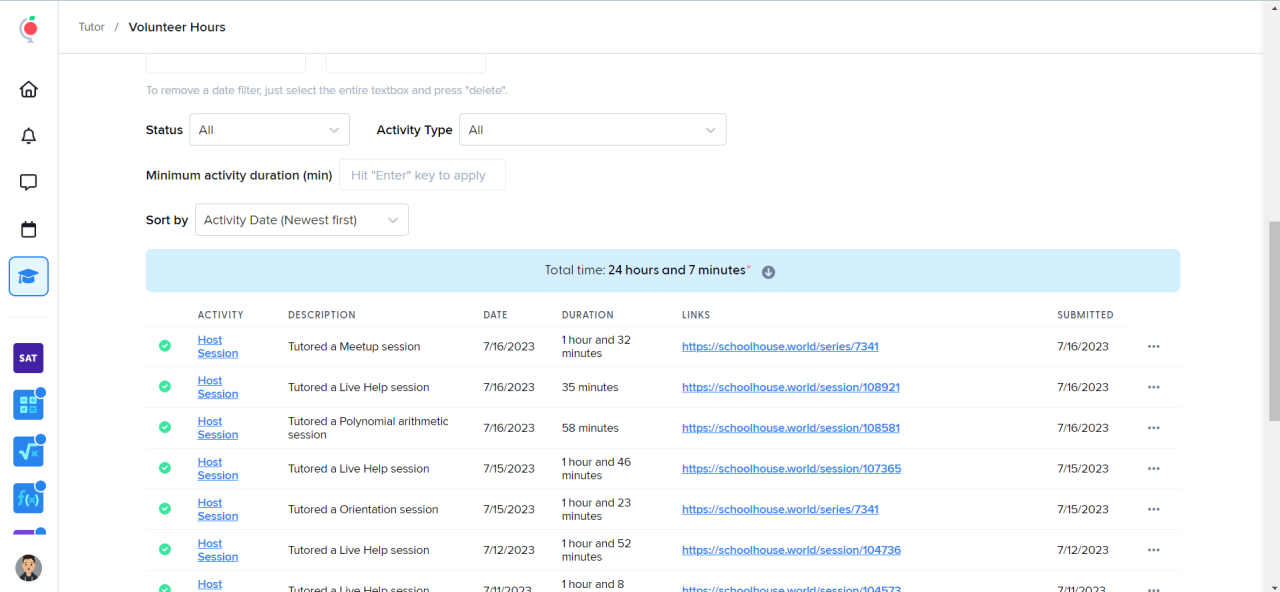
Task: Open Host Session link for 1 hour 46 row
Action: (218, 468)
